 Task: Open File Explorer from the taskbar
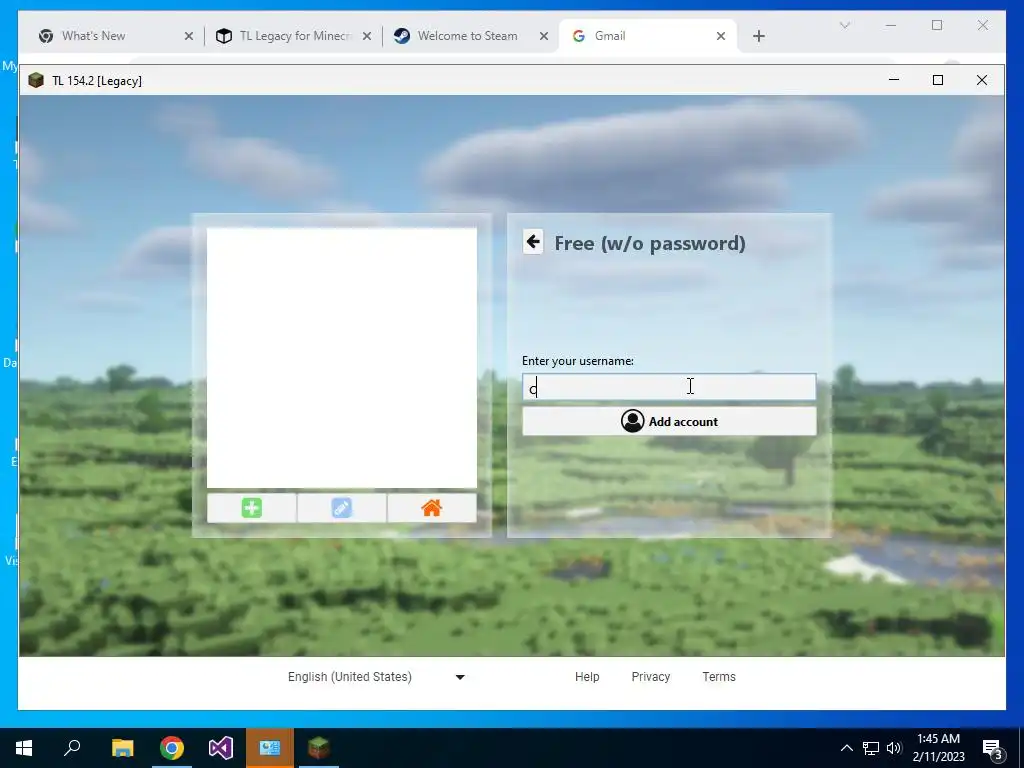122,748
